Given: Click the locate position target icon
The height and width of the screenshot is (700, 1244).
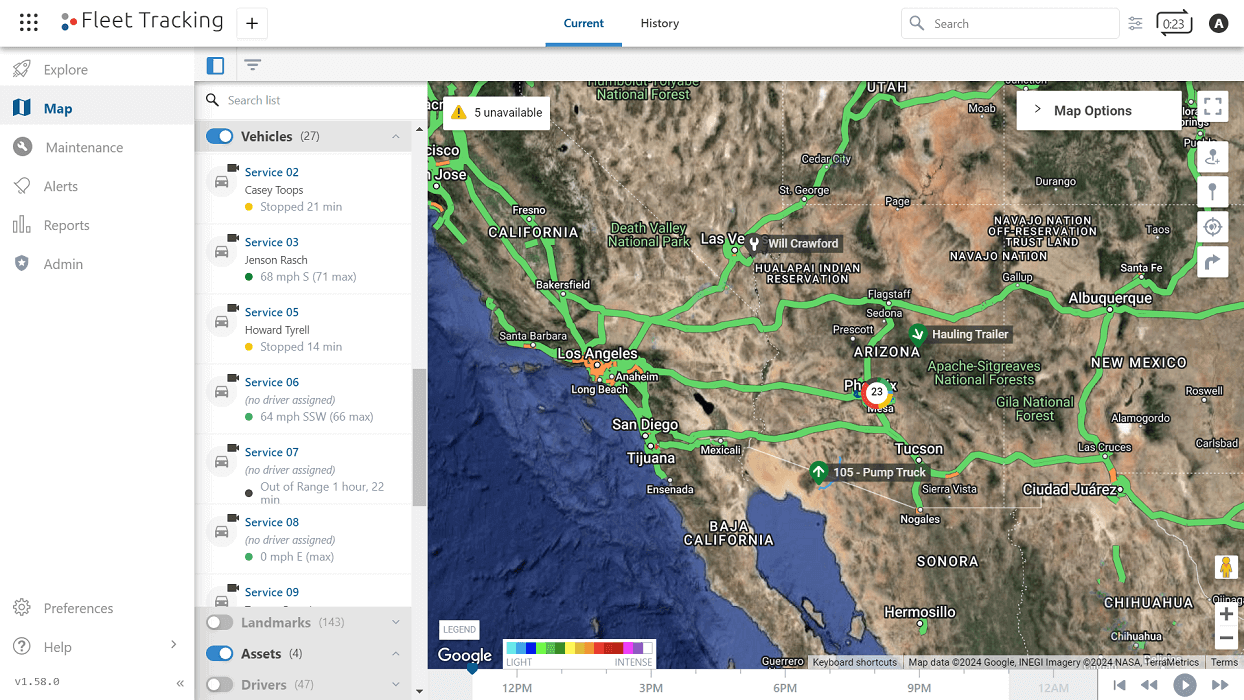Looking at the screenshot, I should pos(1213,226).
